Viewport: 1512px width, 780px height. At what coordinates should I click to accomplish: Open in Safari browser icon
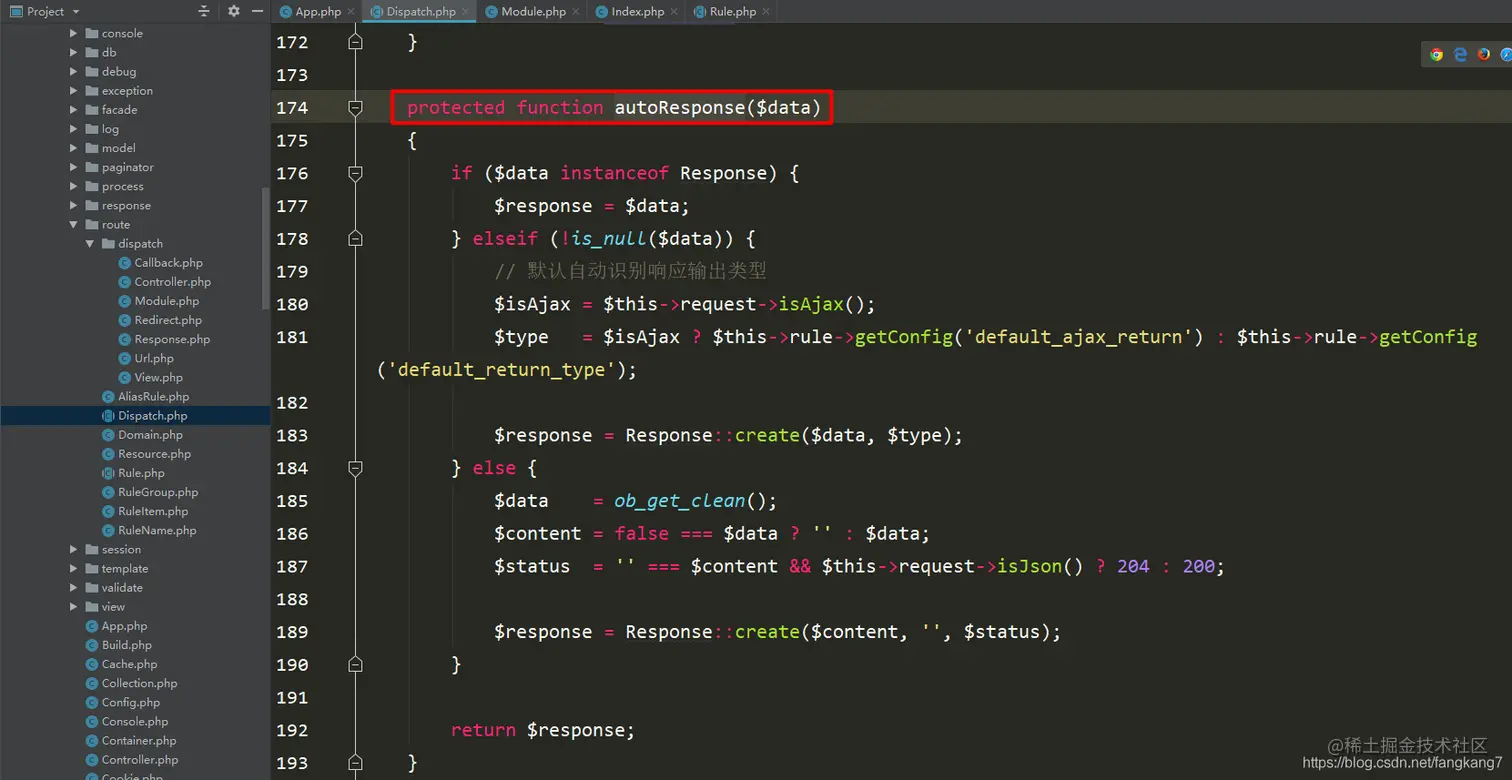[x=1506, y=55]
